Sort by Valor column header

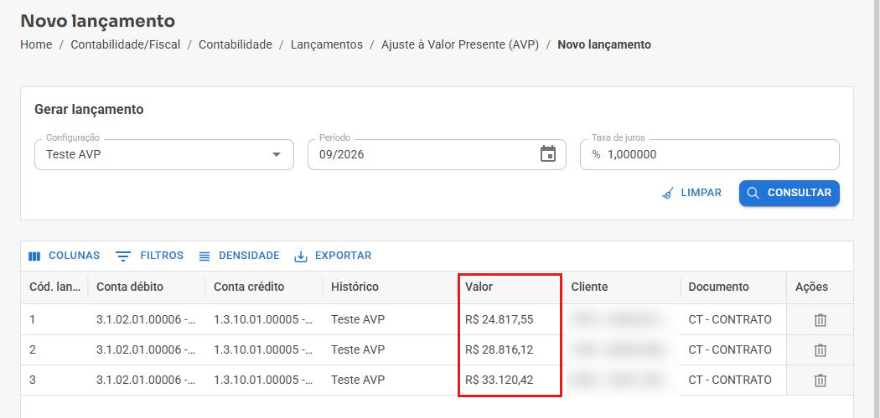[510, 287]
